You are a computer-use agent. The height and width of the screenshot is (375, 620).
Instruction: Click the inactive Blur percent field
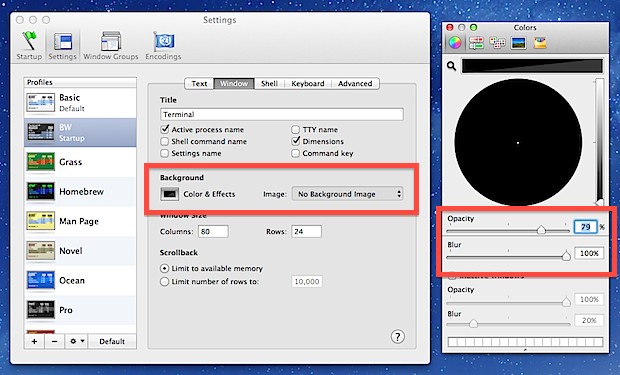click(x=589, y=320)
